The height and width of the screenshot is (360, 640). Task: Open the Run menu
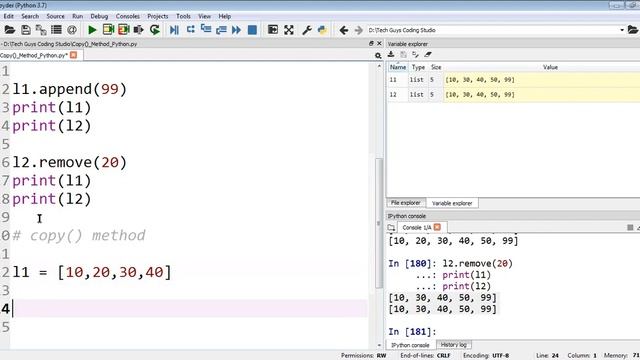(77, 16)
